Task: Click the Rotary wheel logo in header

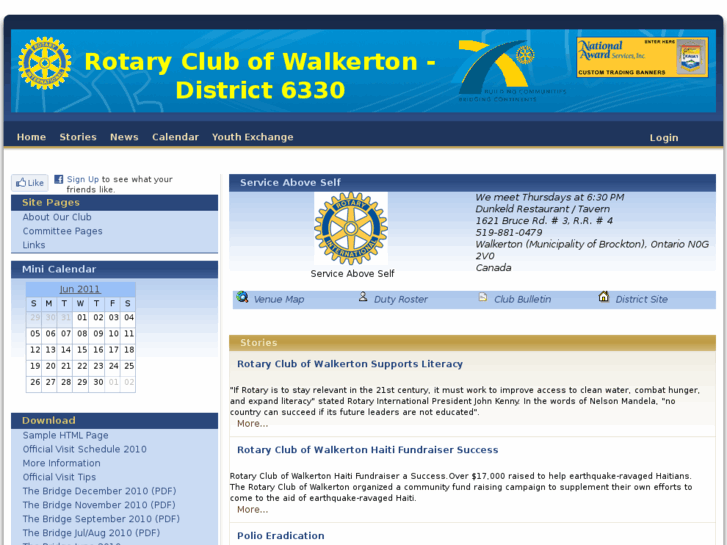Action: click(45, 63)
